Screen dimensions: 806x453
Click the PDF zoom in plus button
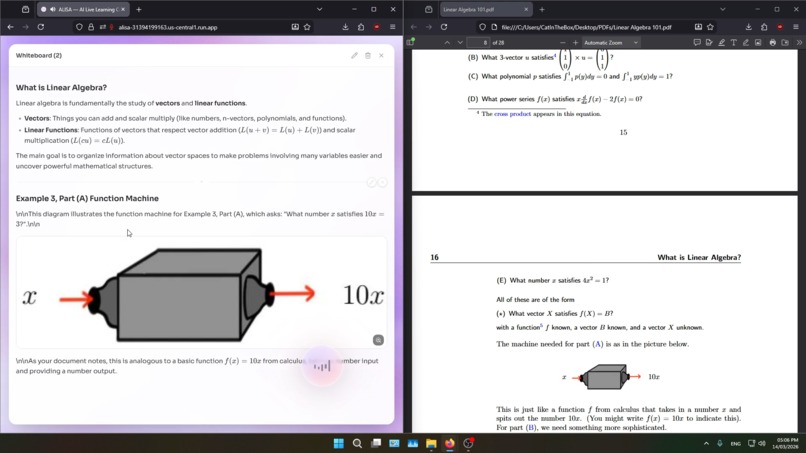pyautogui.click(x=575, y=43)
